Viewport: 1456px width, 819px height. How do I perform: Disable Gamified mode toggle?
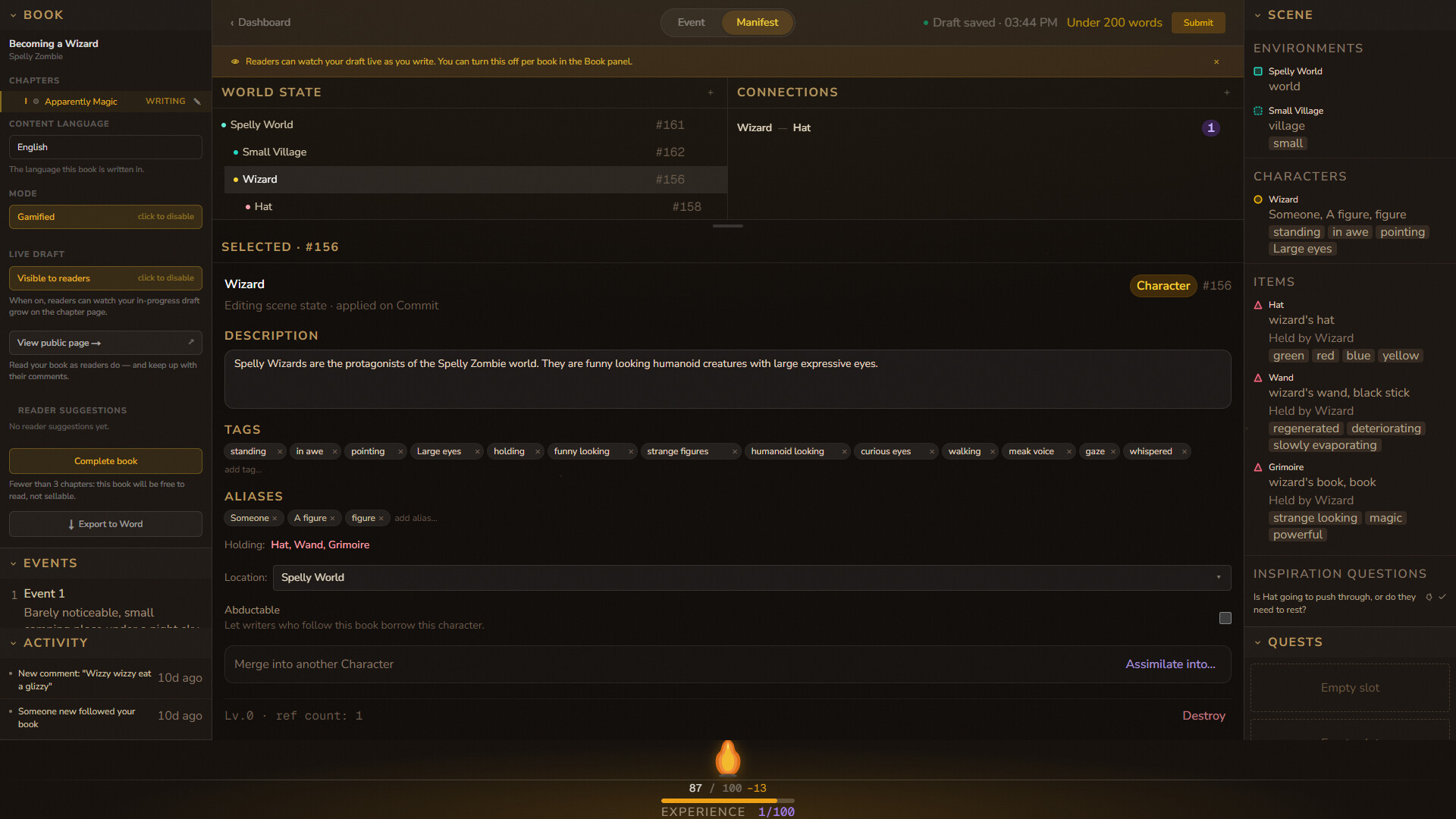pos(105,217)
